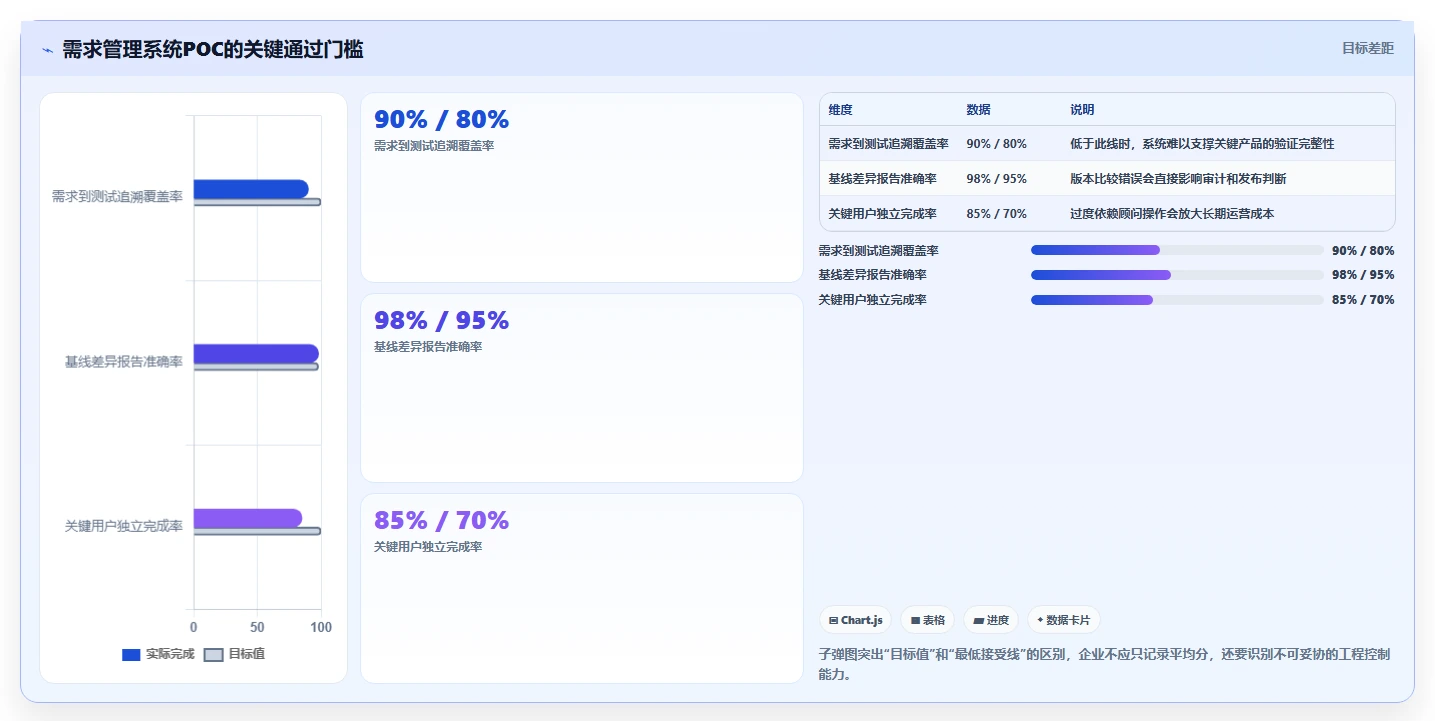Click the grey target bar under 基线差异报告准确率

[x=256, y=367]
